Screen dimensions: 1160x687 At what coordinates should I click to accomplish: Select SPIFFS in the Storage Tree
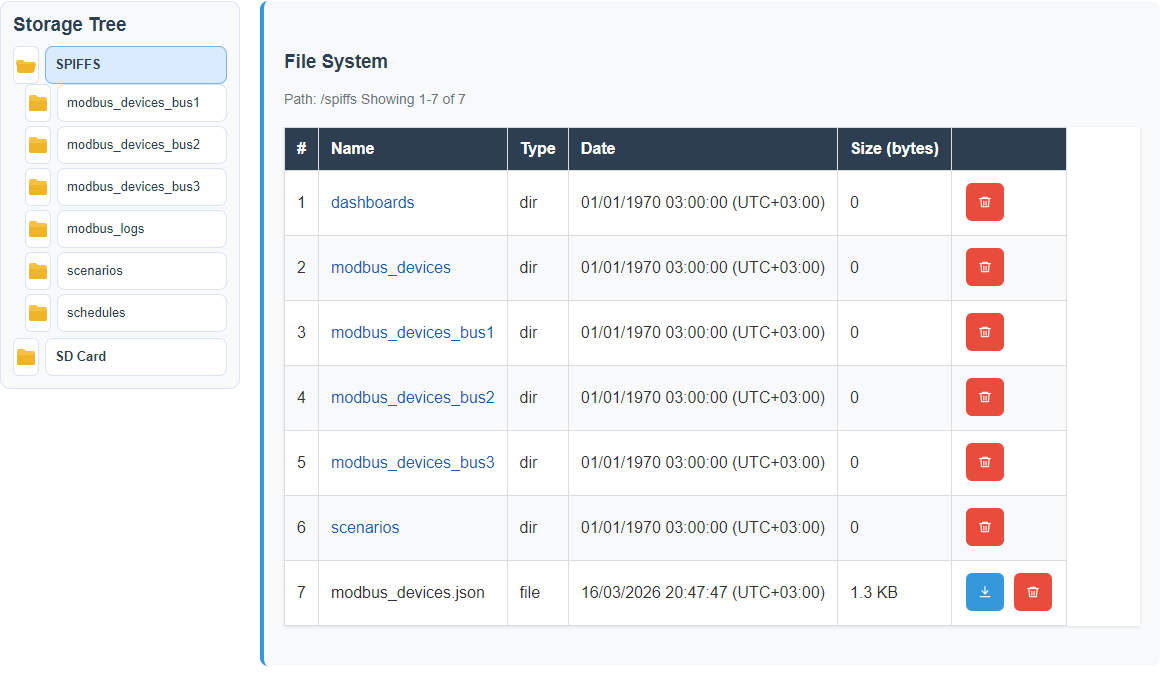(x=135, y=64)
